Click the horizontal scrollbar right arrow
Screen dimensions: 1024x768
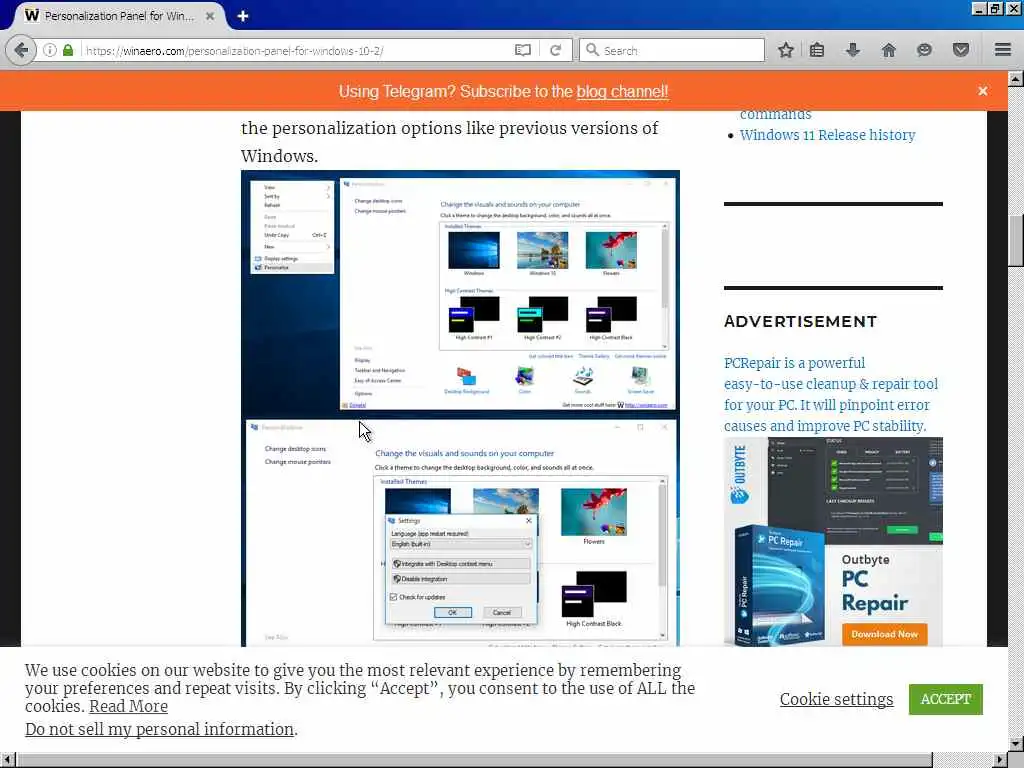[x=1000, y=760]
